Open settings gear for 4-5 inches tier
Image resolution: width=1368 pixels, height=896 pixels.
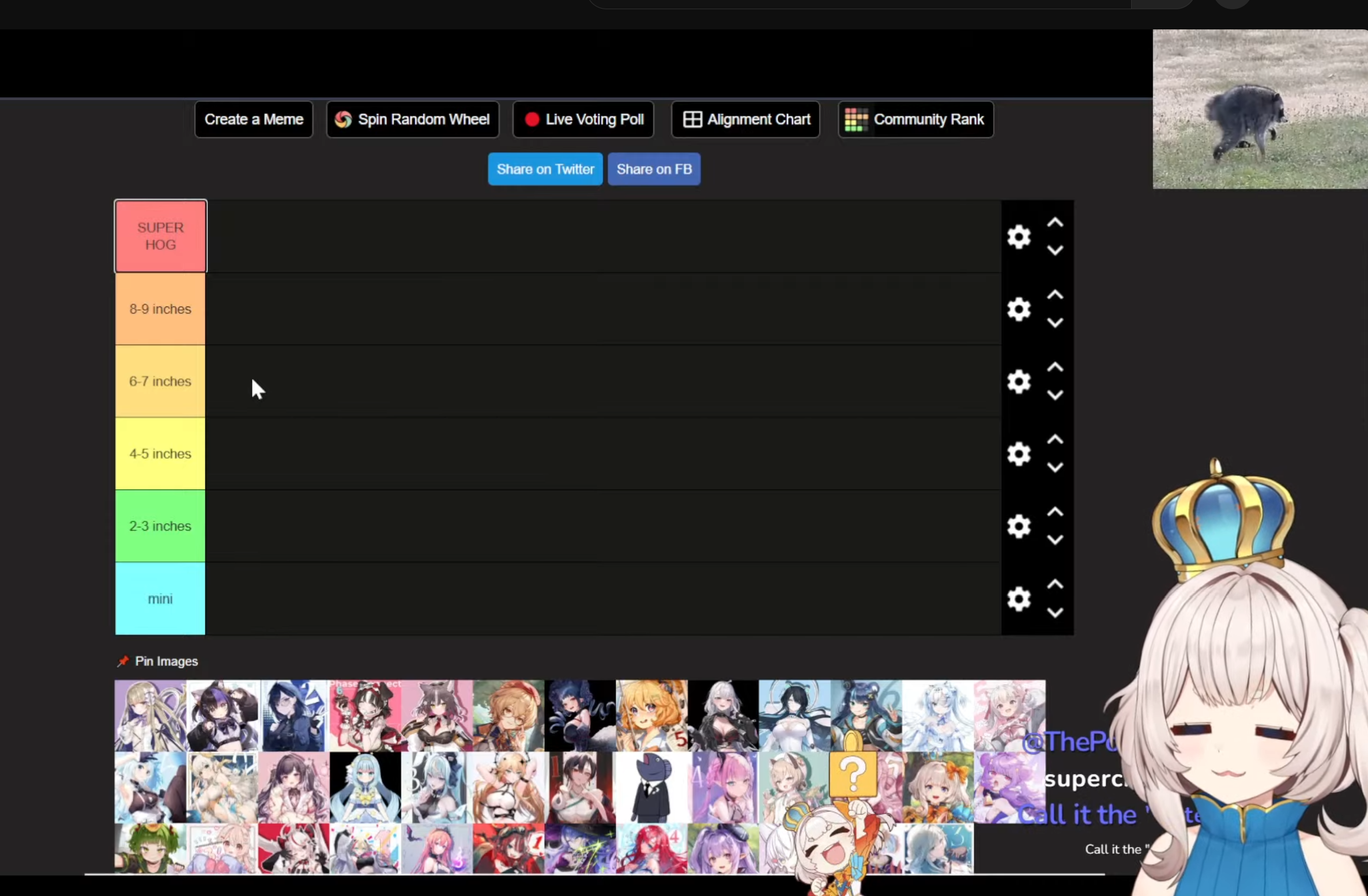tap(1019, 454)
